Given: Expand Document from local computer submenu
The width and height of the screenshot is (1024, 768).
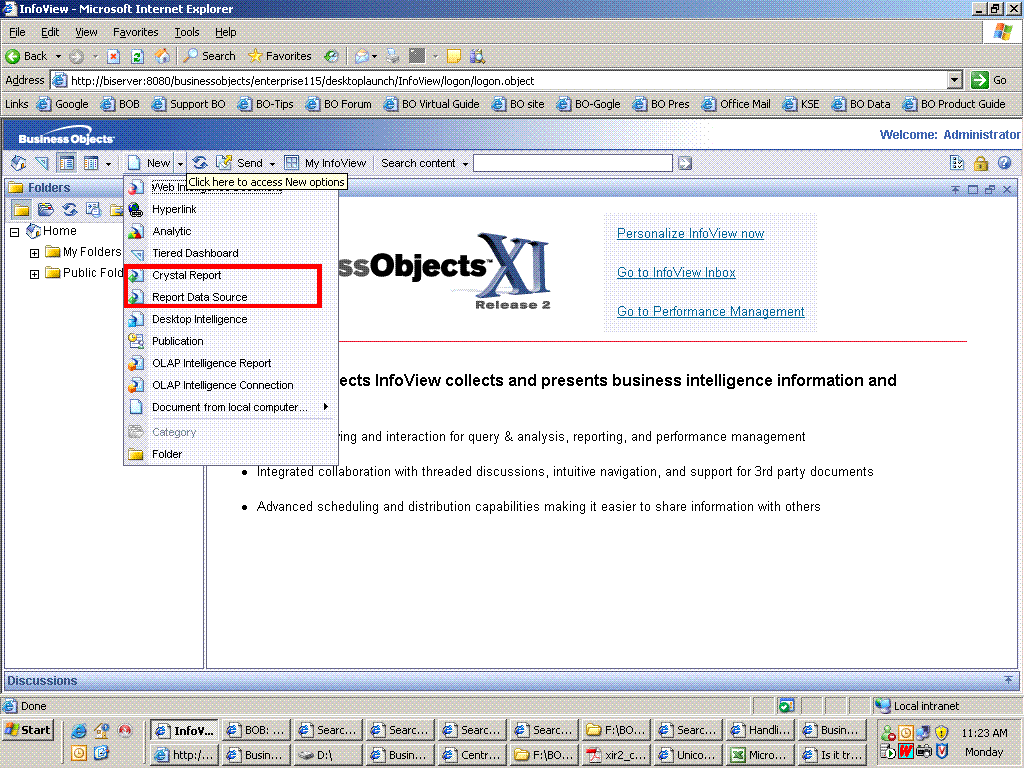Looking at the screenshot, I should click(x=231, y=407).
